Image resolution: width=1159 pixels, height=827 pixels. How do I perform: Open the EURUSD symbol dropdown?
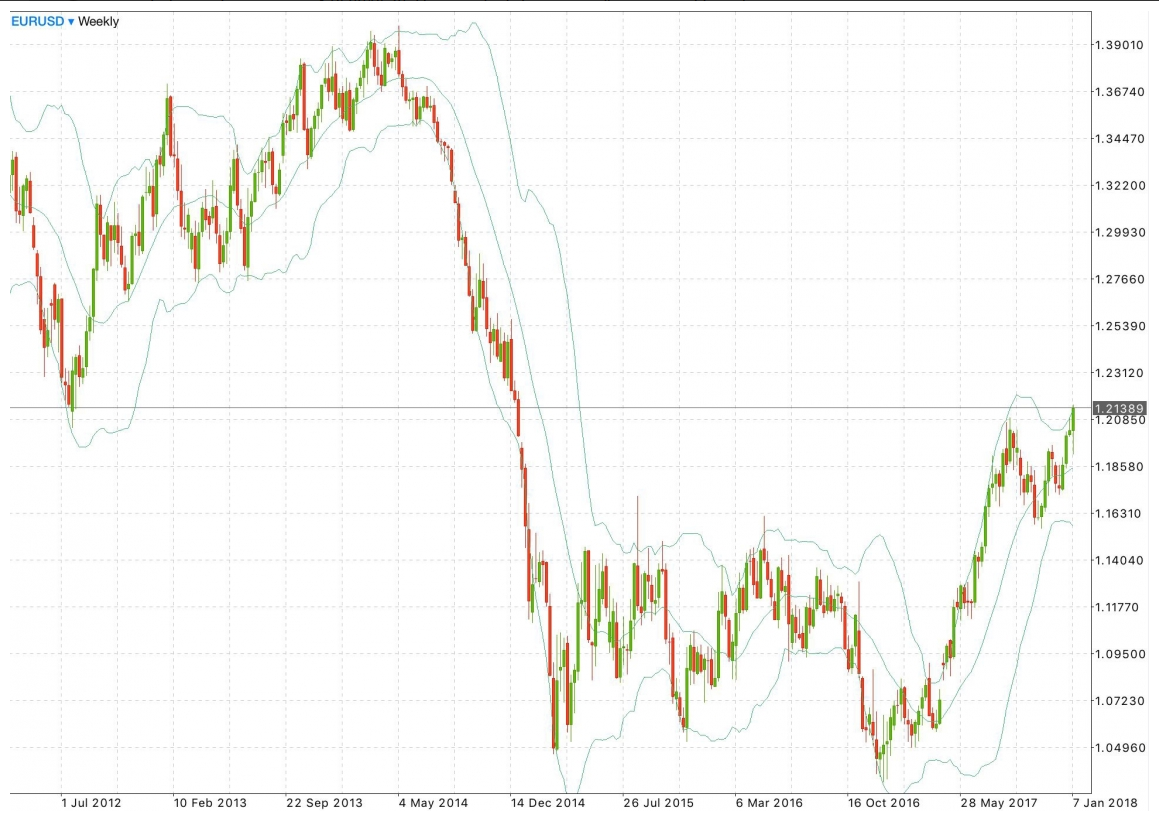click(x=43, y=21)
